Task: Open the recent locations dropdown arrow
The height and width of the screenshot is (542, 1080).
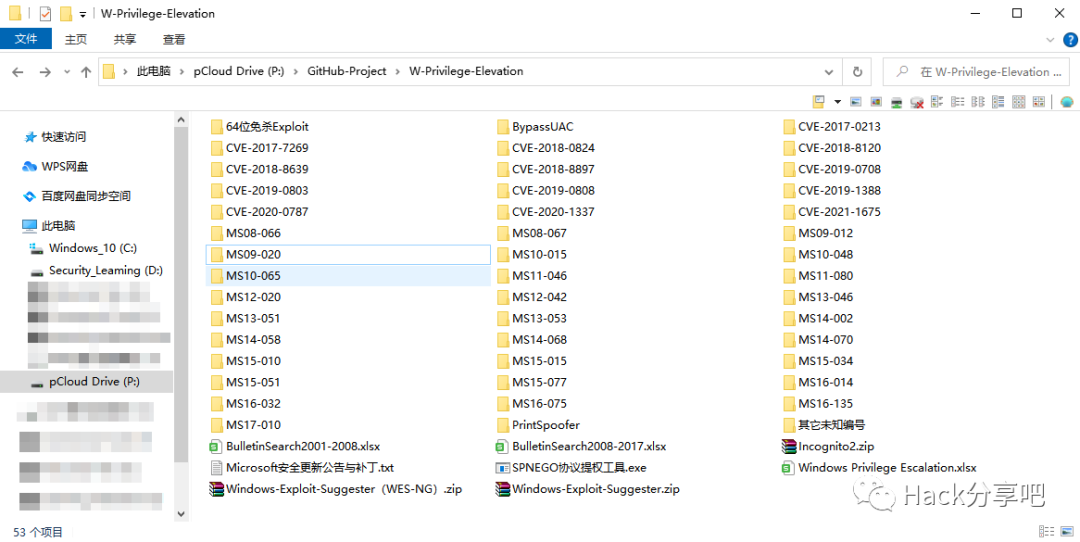Action: click(x=67, y=72)
